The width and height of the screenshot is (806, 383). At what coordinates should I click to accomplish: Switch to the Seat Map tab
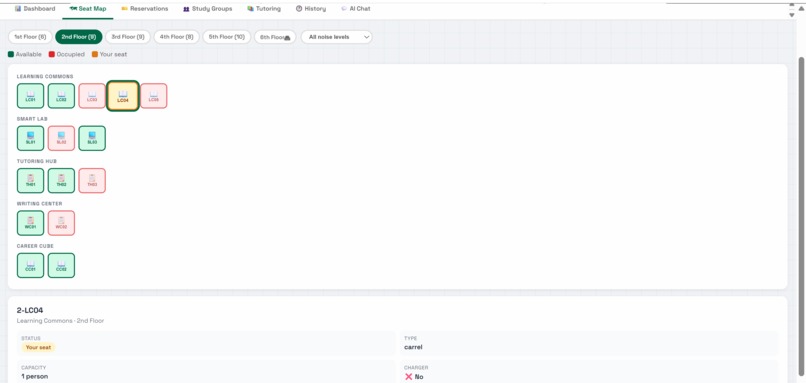click(88, 9)
